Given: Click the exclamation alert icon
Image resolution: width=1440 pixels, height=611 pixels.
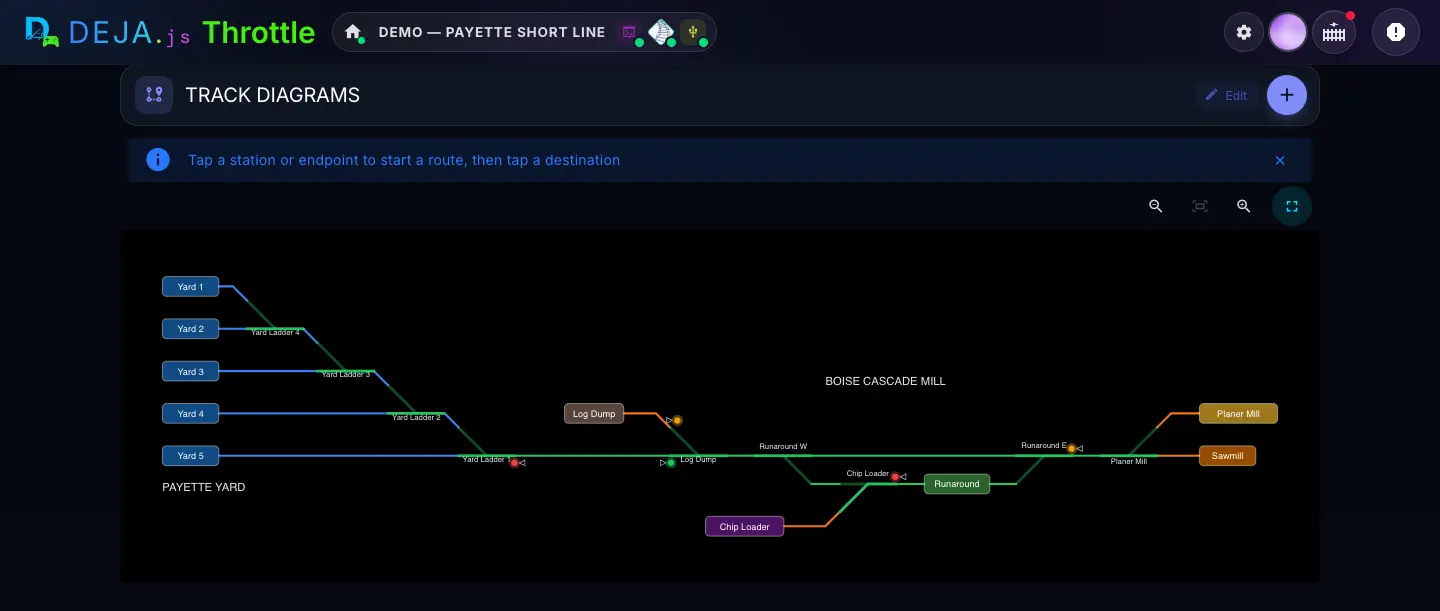Looking at the screenshot, I should pos(1396,32).
